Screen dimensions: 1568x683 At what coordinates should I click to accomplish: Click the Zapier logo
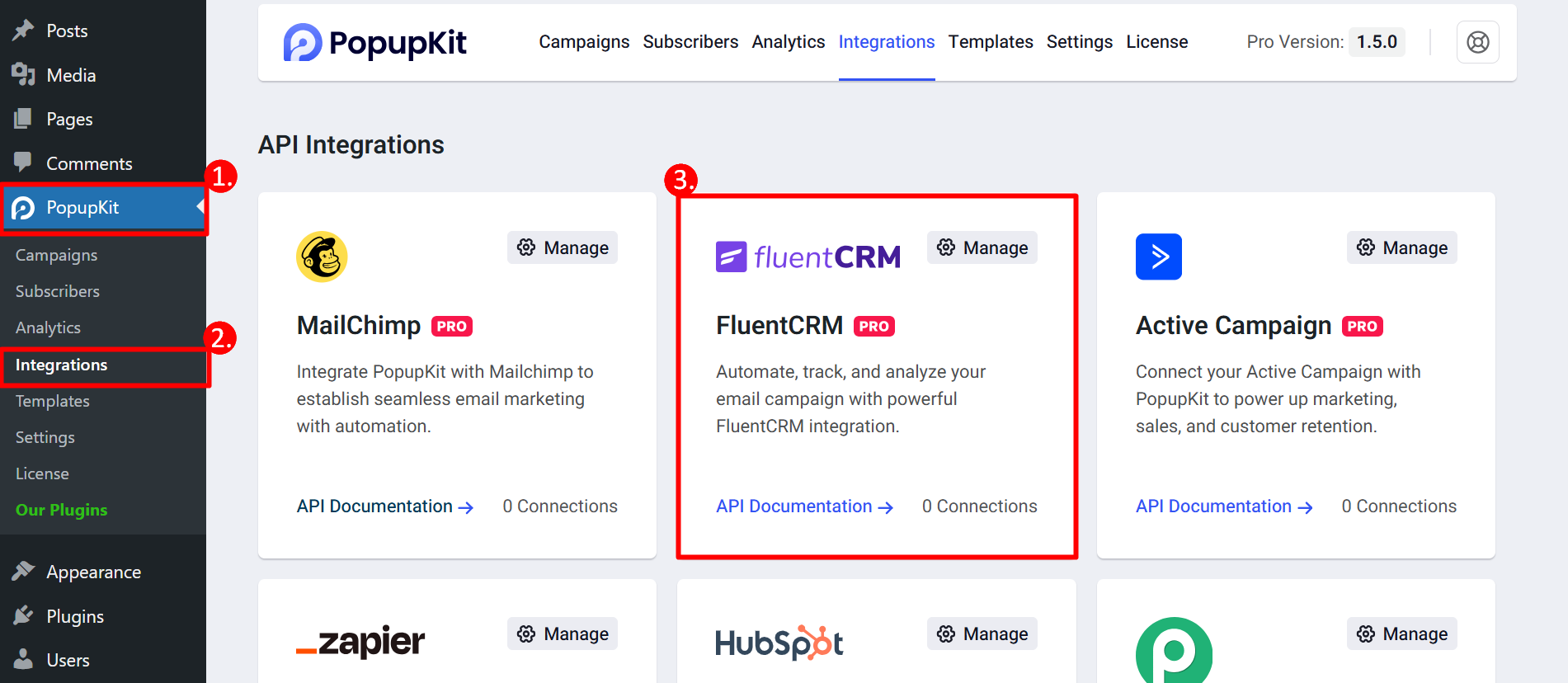(x=360, y=642)
